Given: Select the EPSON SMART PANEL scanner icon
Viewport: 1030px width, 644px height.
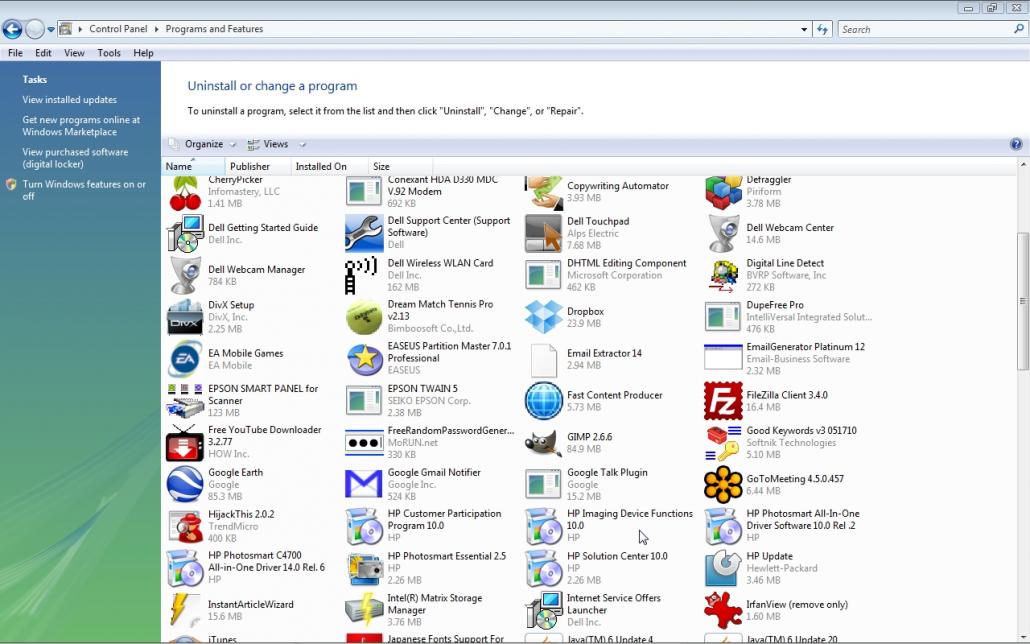Looking at the screenshot, I should pyautogui.click(x=185, y=401).
